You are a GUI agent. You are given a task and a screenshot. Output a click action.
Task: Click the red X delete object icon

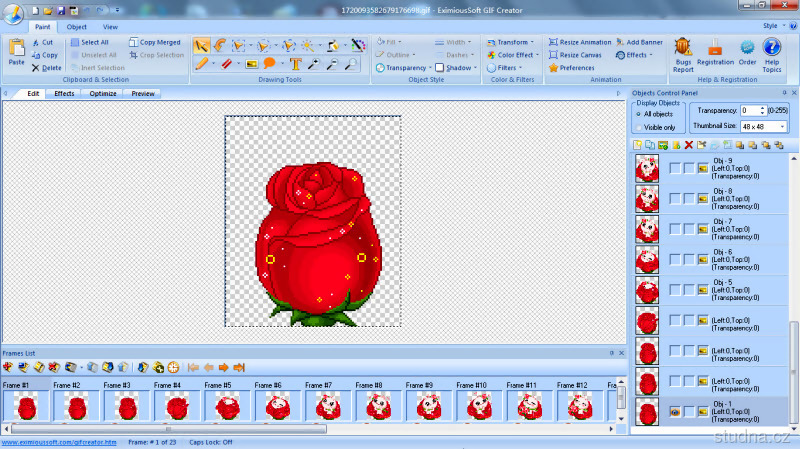688,145
